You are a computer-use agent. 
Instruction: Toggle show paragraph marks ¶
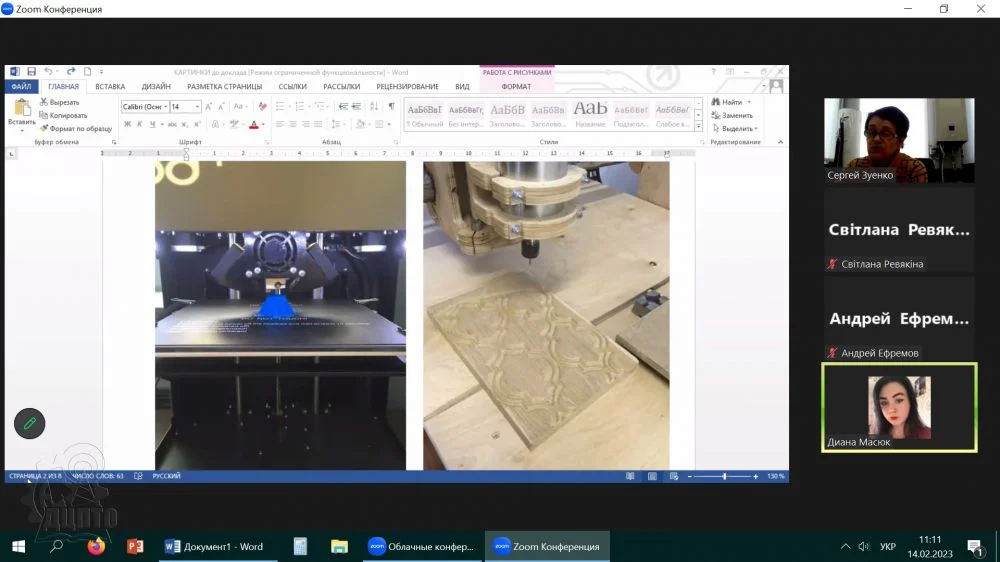click(391, 107)
